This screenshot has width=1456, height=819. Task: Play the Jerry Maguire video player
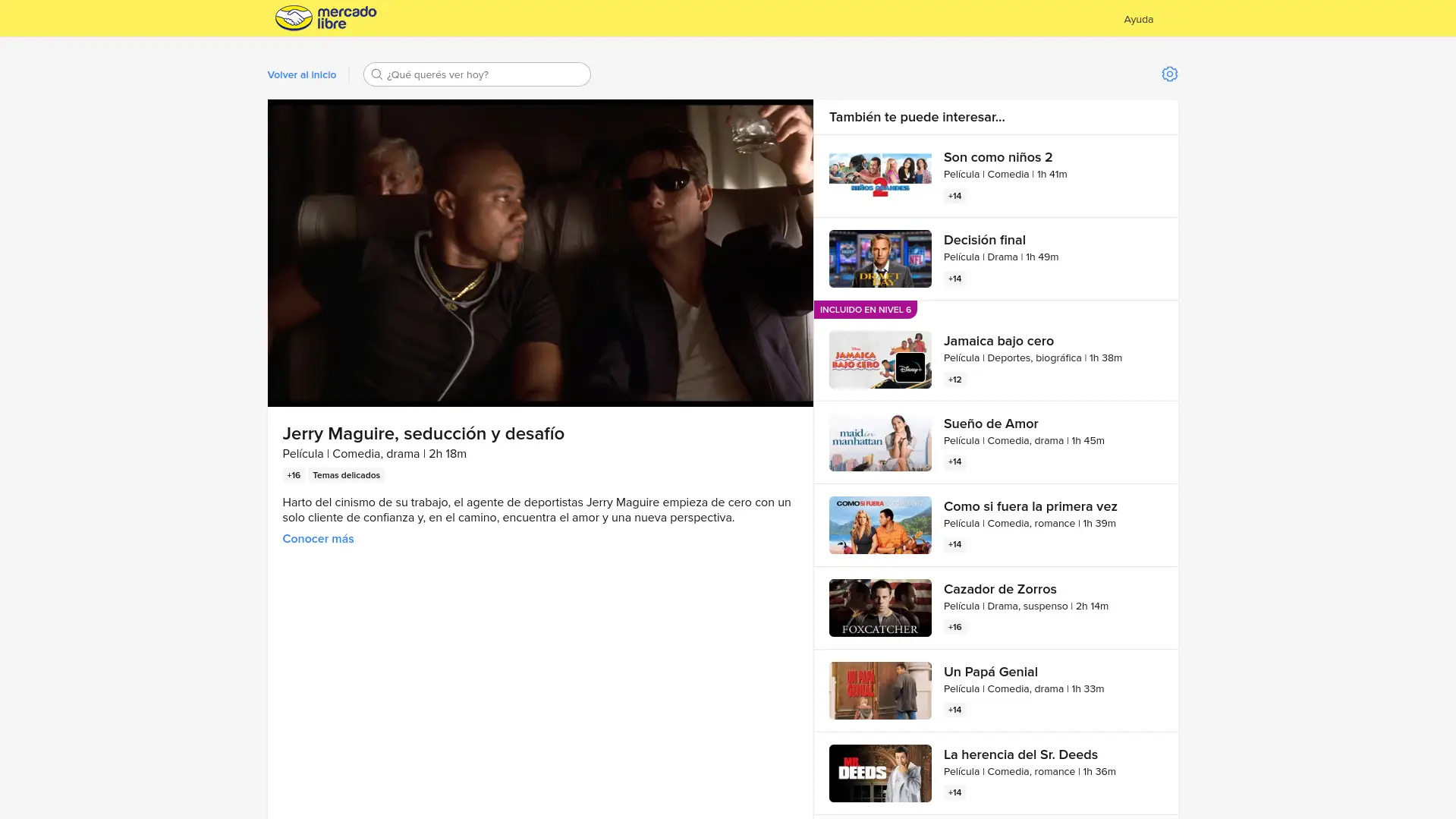pos(540,253)
